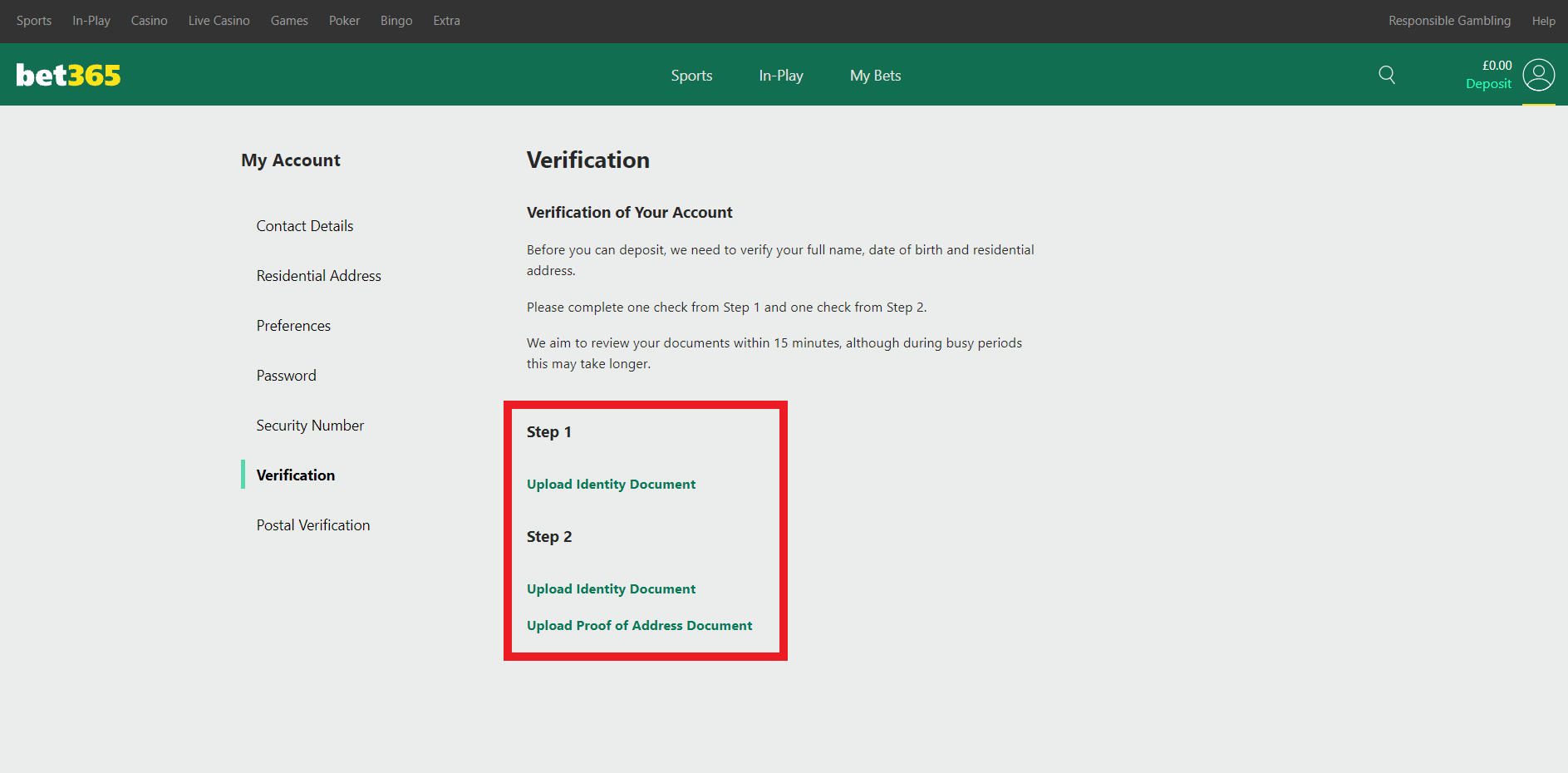The image size is (1568, 773).
Task: Go to the bet365 logo home
Action: (68, 76)
